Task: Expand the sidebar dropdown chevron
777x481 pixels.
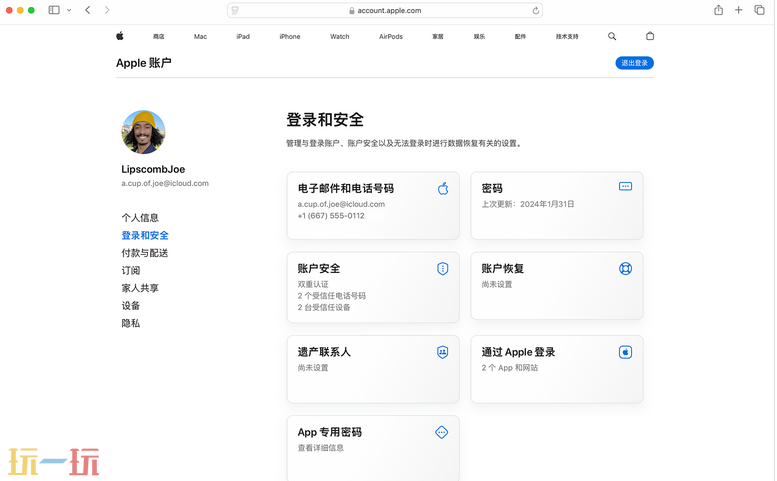Action: pos(69,10)
